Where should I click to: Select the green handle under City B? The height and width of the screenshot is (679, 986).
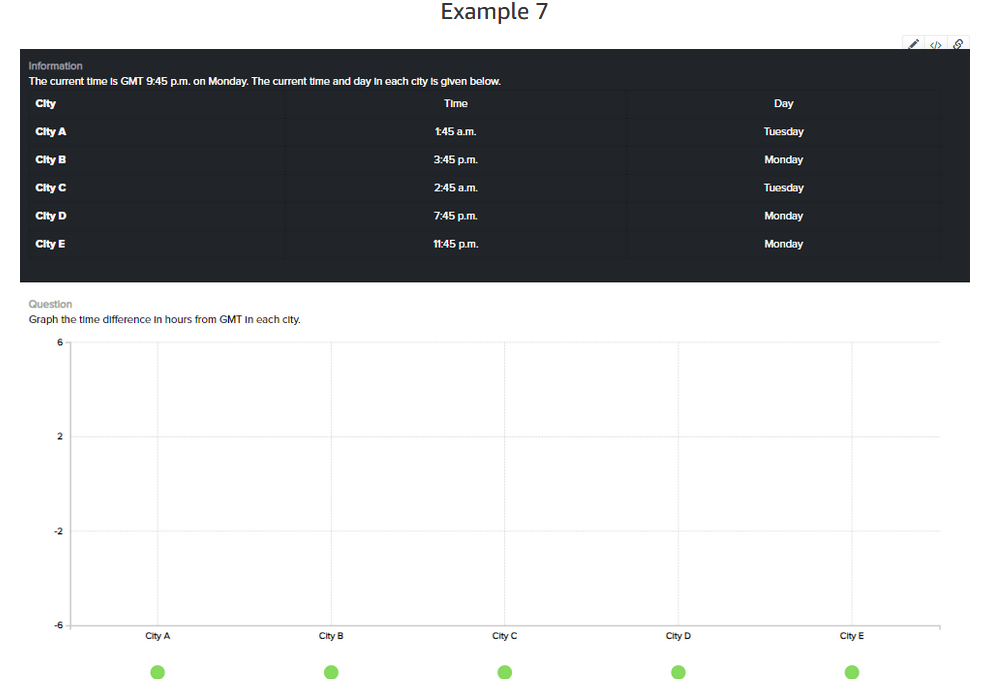click(x=331, y=672)
